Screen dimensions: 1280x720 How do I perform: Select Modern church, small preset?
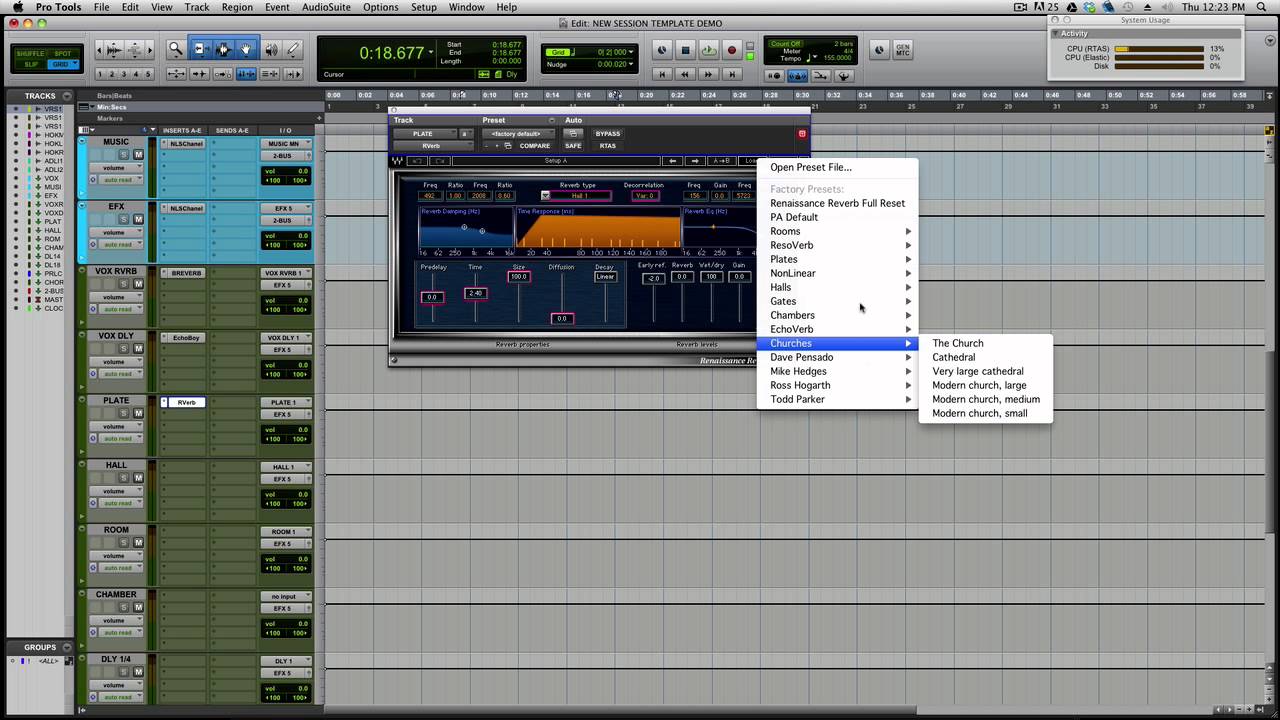pos(980,413)
